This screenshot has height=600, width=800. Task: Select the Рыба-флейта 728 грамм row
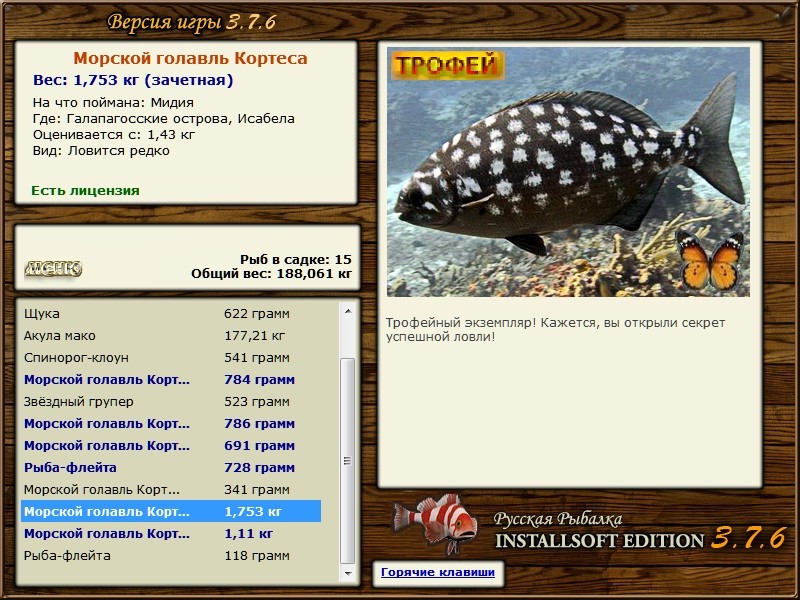[x=171, y=467]
